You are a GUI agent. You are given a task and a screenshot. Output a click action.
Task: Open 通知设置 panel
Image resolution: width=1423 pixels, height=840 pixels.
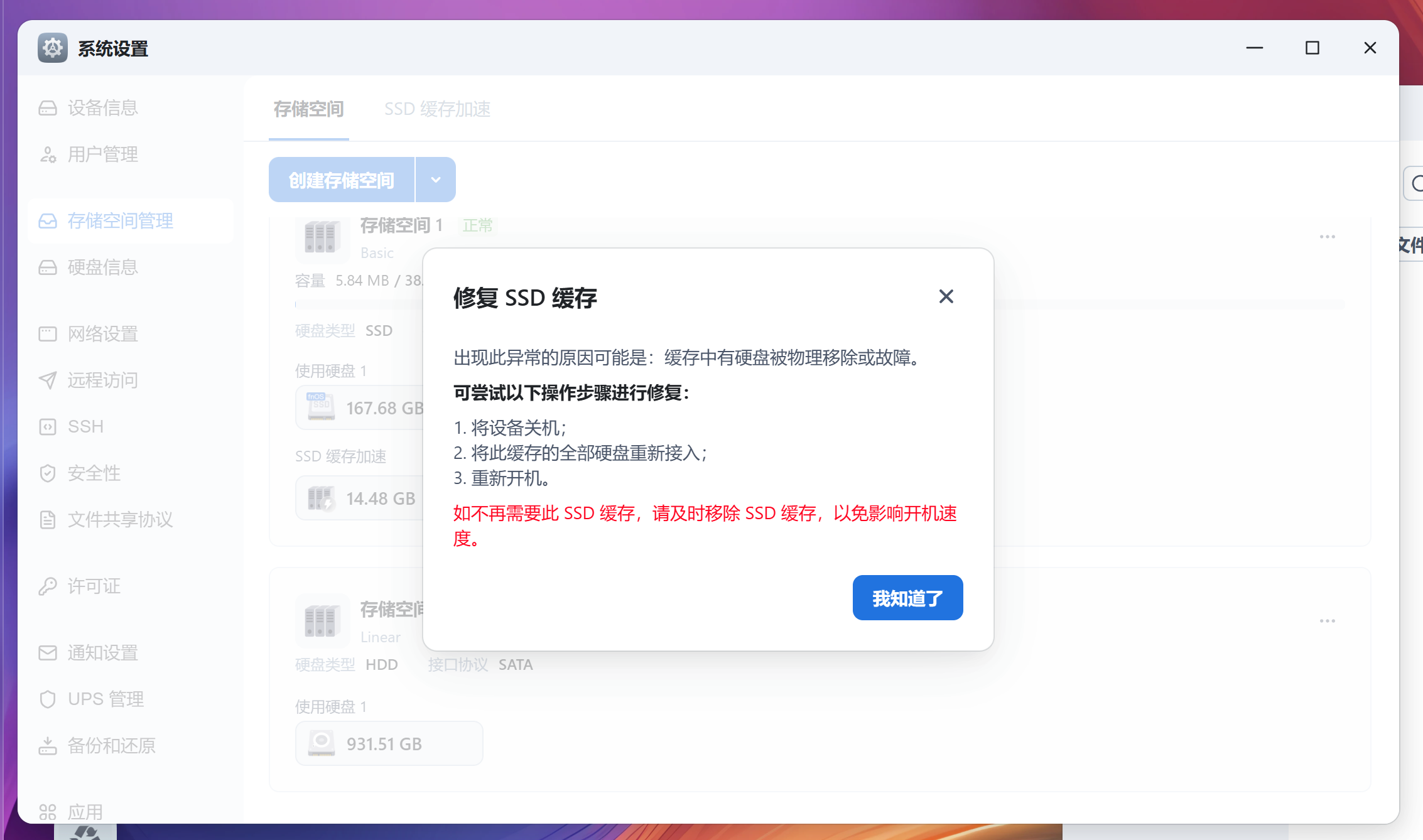(x=102, y=652)
